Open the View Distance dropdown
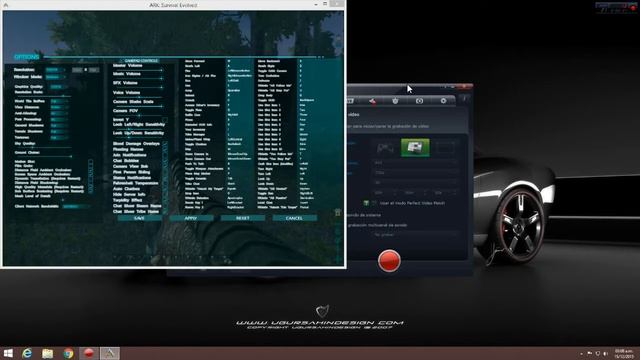 coord(59,107)
